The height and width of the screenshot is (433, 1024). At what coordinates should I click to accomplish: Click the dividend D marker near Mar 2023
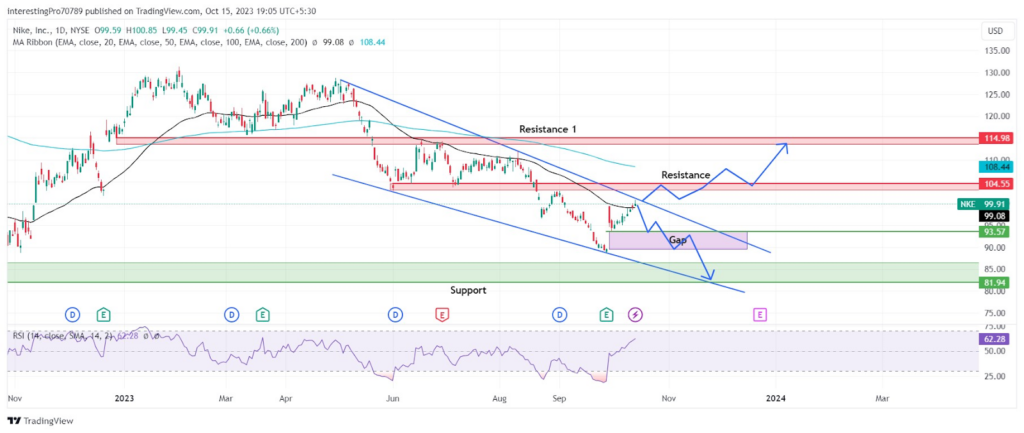click(x=232, y=315)
